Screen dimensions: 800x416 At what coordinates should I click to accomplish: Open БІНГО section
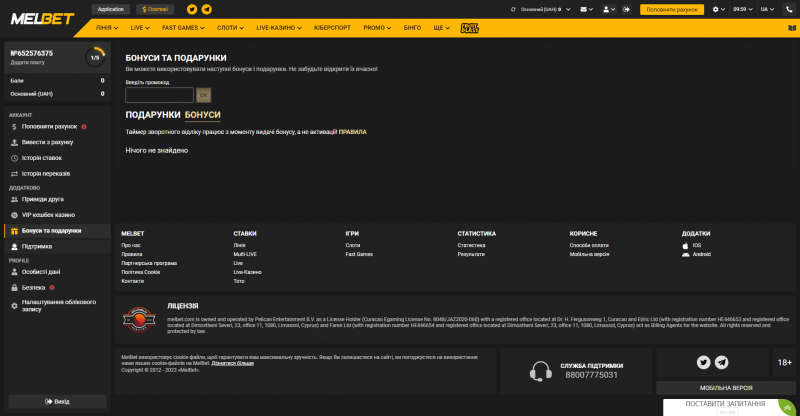tap(412, 28)
